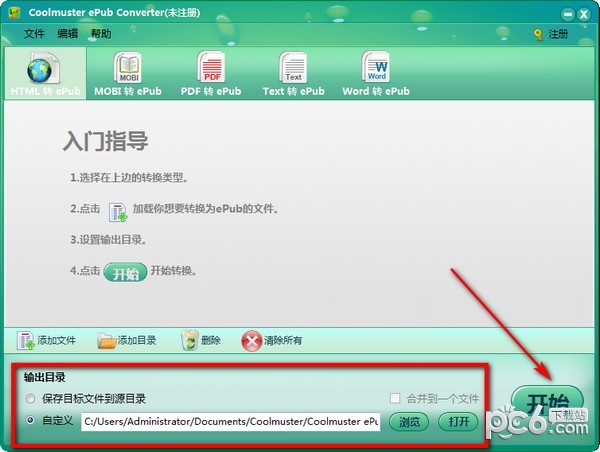The height and width of the screenshot is (452, 600).
Task: Click the 添加目录 folder icon
Action: (x=106, y=340)
